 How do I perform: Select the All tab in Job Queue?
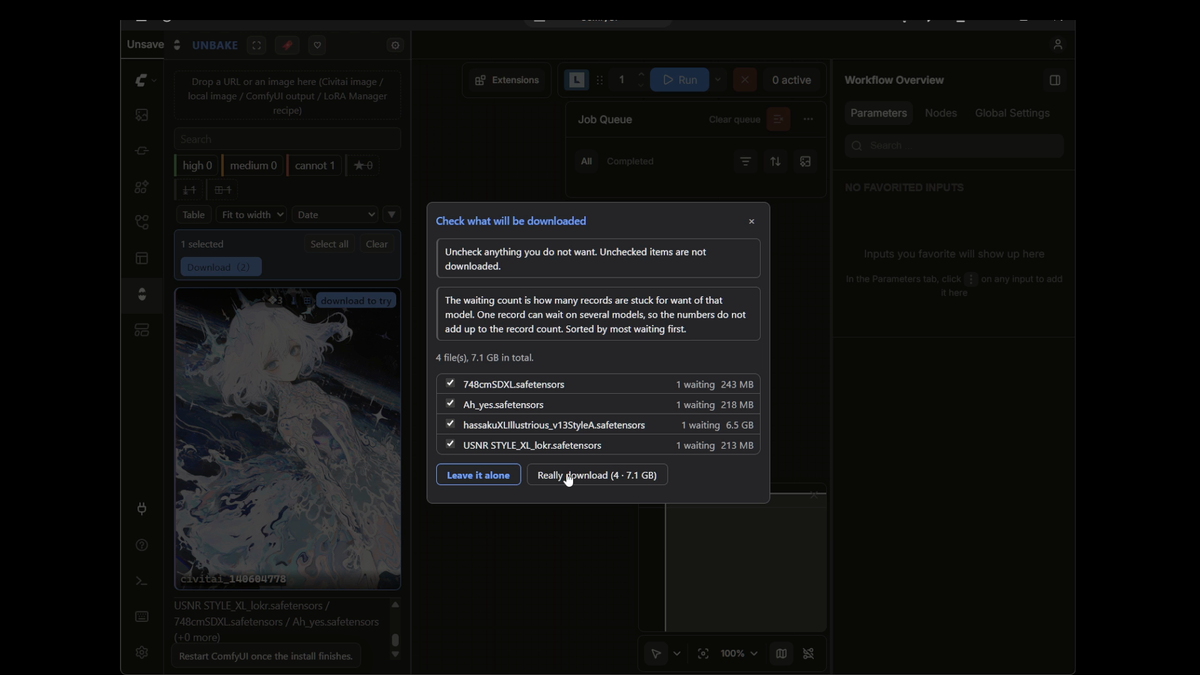[586, 161]
